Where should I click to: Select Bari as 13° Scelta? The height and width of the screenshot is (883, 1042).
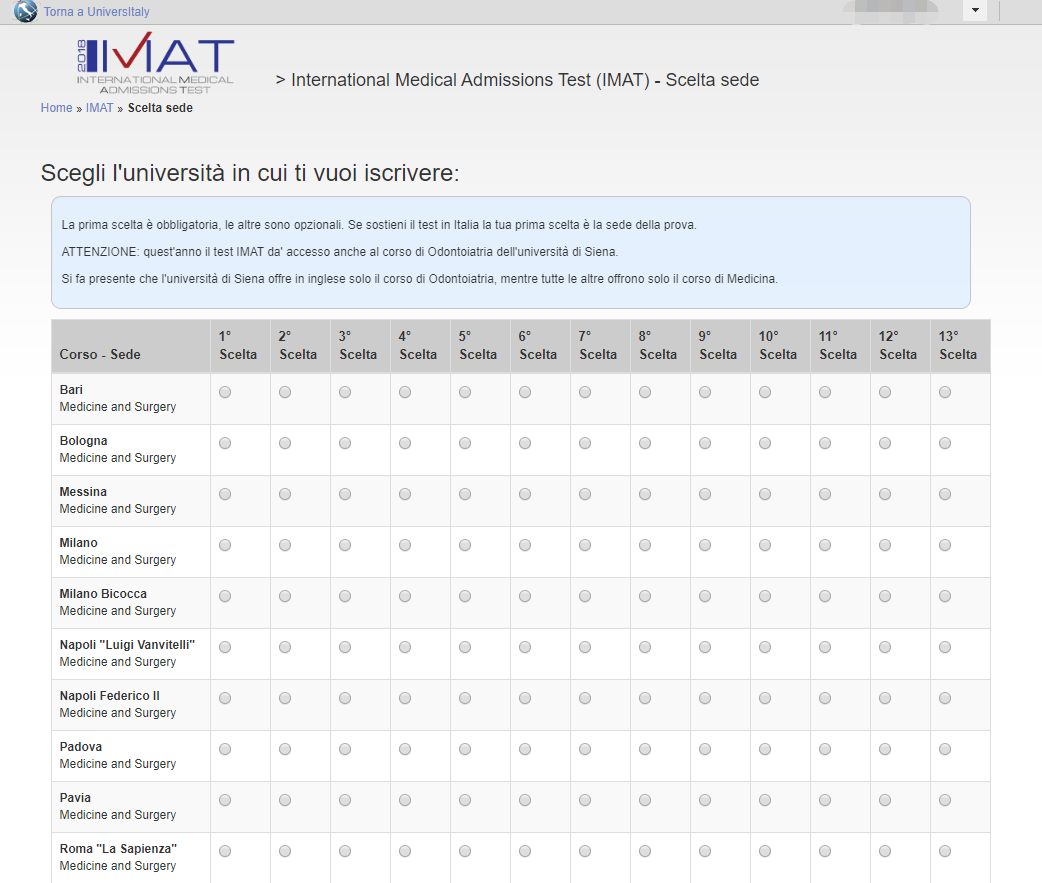pos(945,393)
